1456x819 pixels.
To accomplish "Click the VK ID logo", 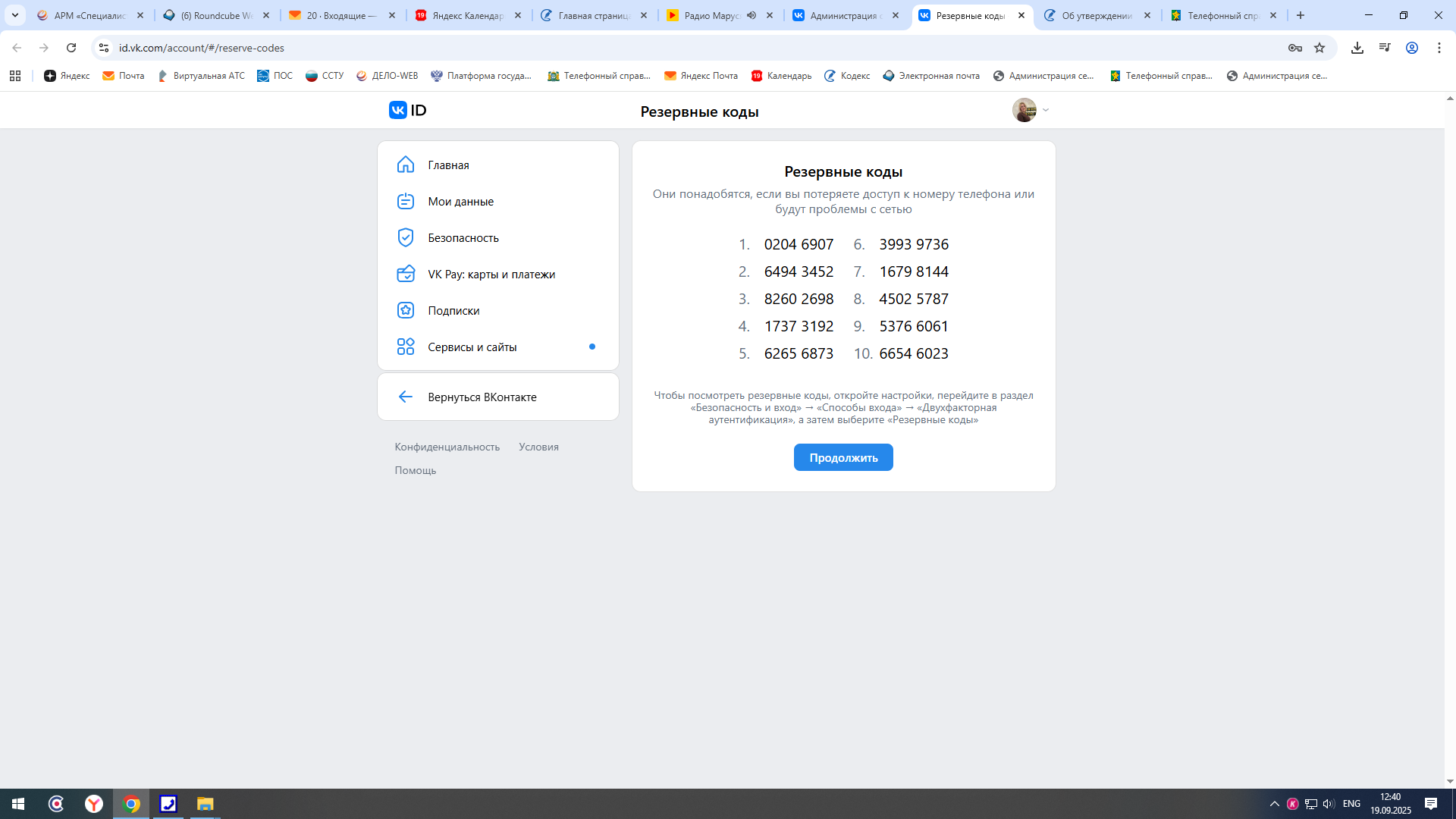I will [x=407, y=110].
